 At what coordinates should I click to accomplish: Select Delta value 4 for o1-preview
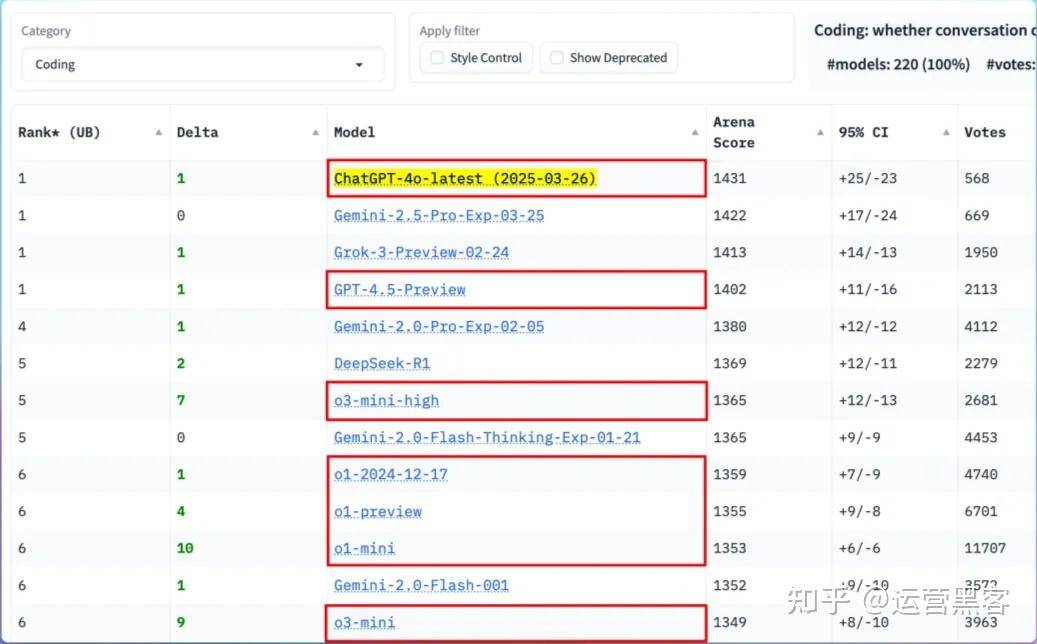[181, 512]
